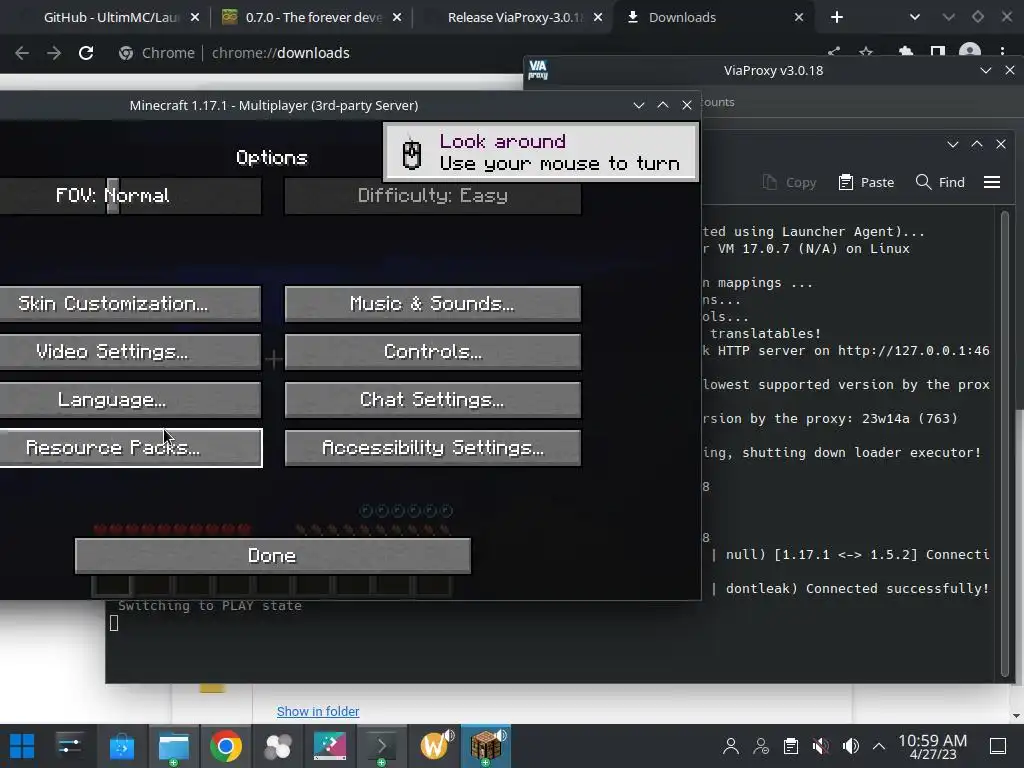Open Chat Settings in Minecraft
Image resolution: width=1024 pixels, height=768 pixels.
[432, 400]
